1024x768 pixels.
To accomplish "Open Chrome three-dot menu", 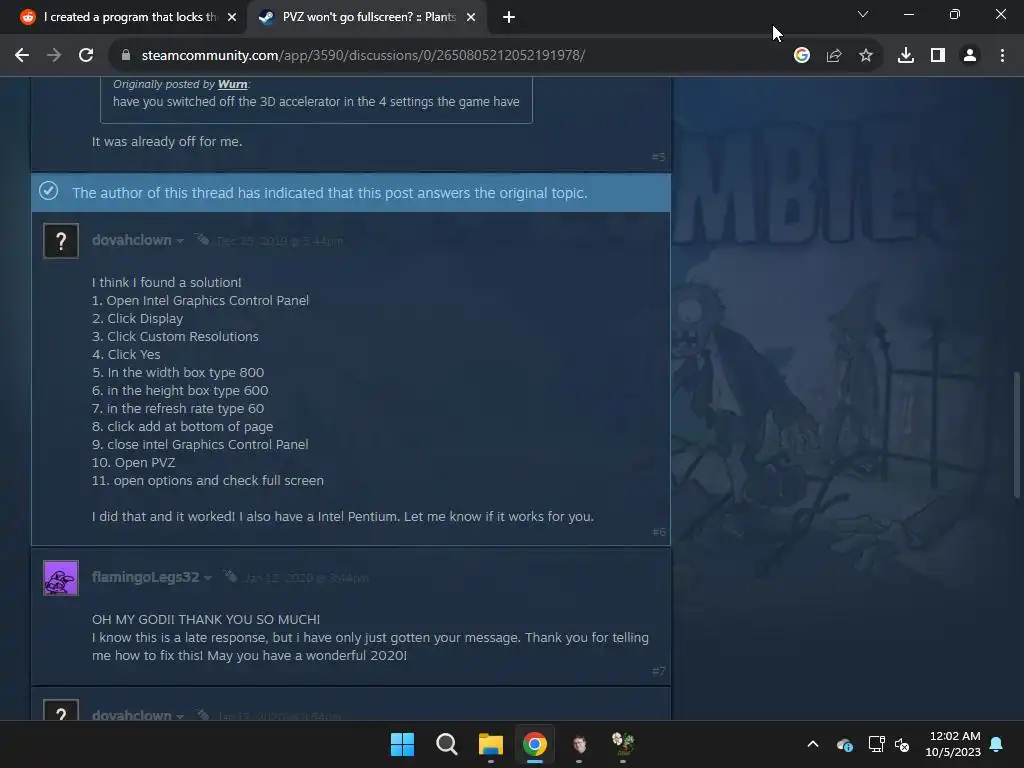I will coord(1002,56).
